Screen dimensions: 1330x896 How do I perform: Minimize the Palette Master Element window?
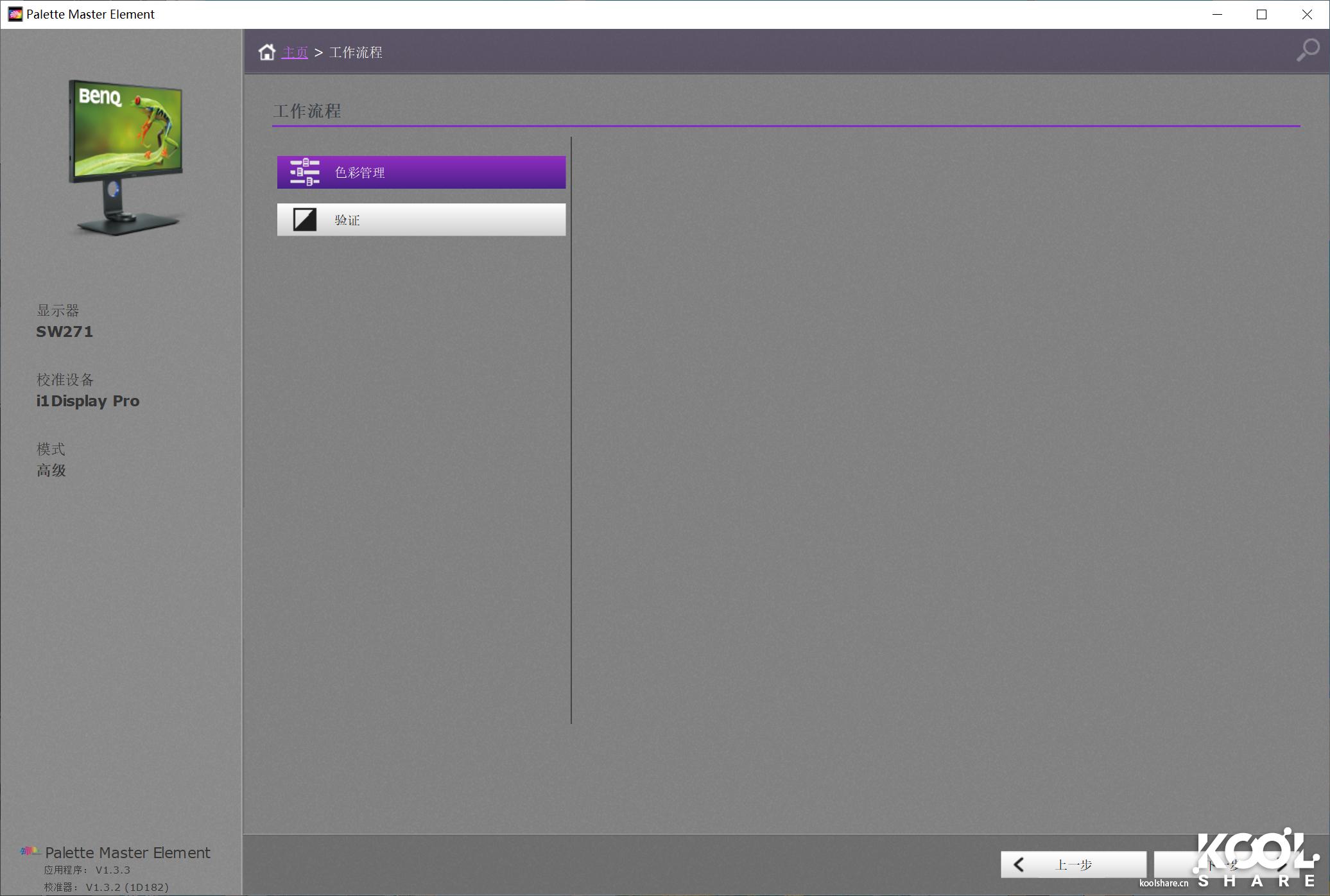point(1217,14)
